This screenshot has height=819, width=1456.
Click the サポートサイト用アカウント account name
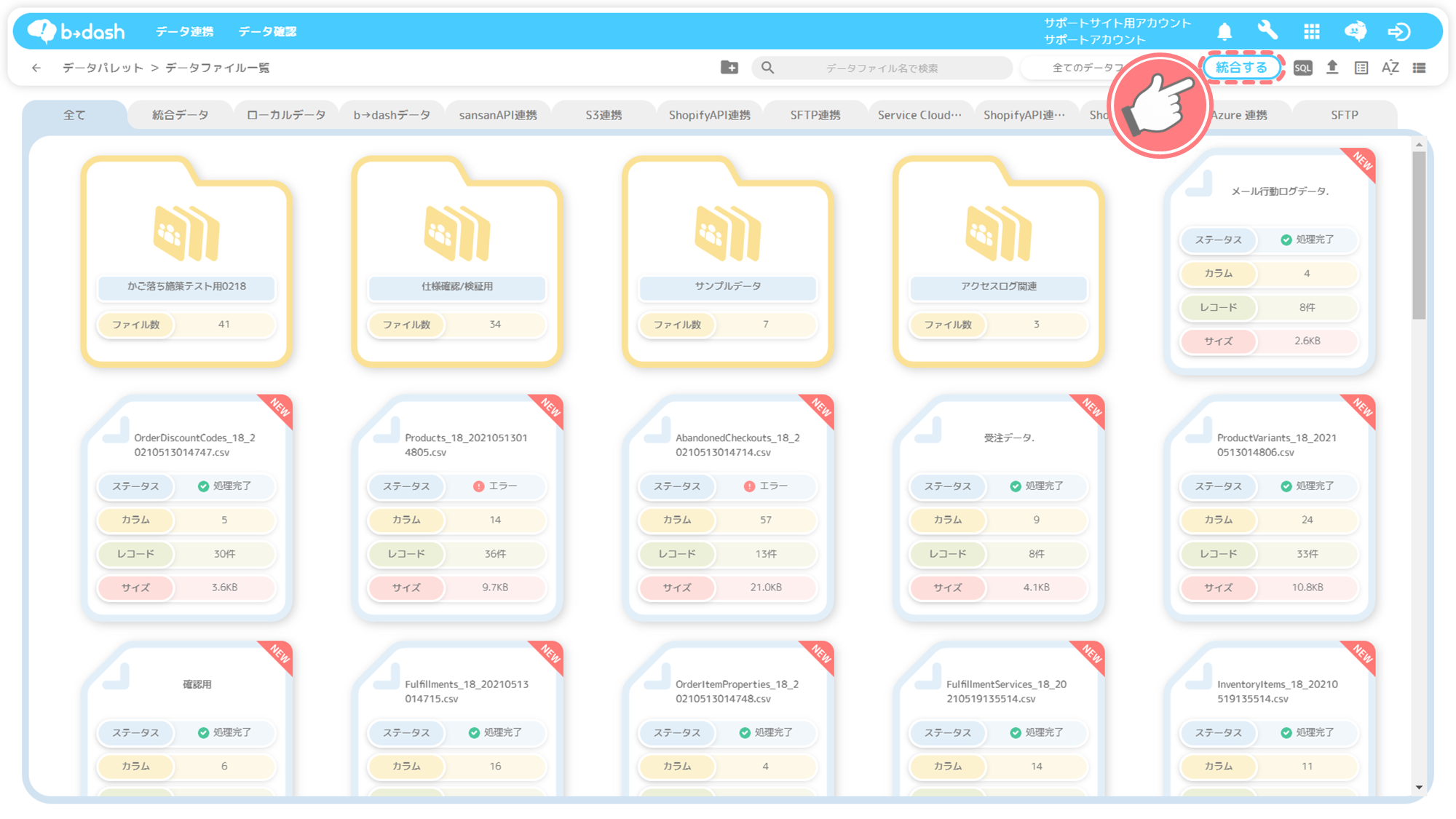[1117, 23]
